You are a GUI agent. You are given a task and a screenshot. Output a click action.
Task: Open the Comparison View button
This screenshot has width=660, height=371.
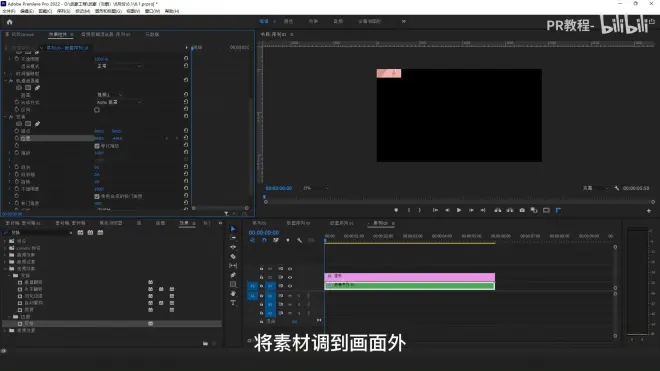(x=534, y=210)
